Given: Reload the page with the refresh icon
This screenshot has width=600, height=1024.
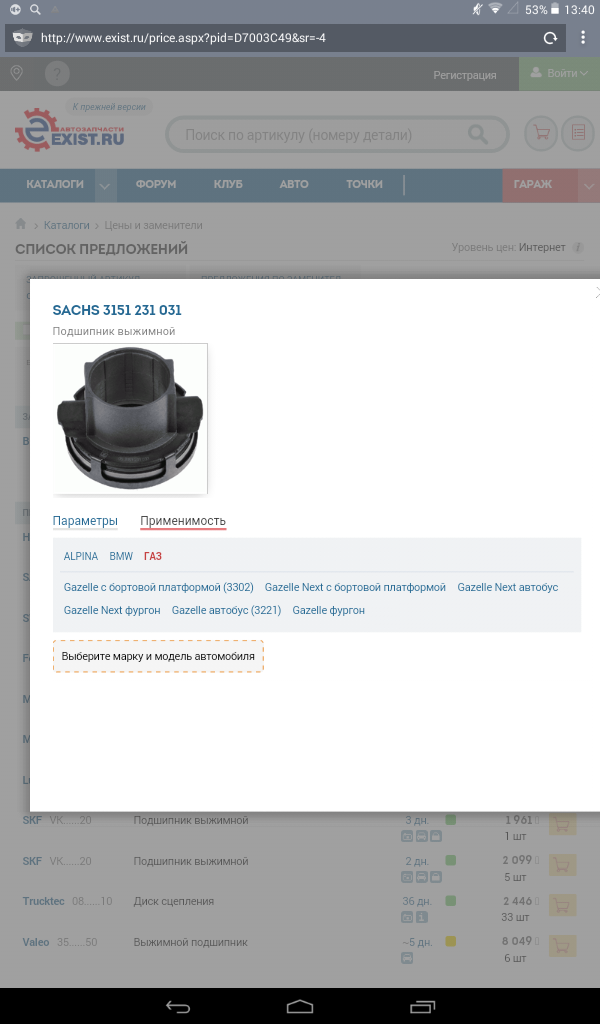Looking at the screenshot, I should point(550,38).
